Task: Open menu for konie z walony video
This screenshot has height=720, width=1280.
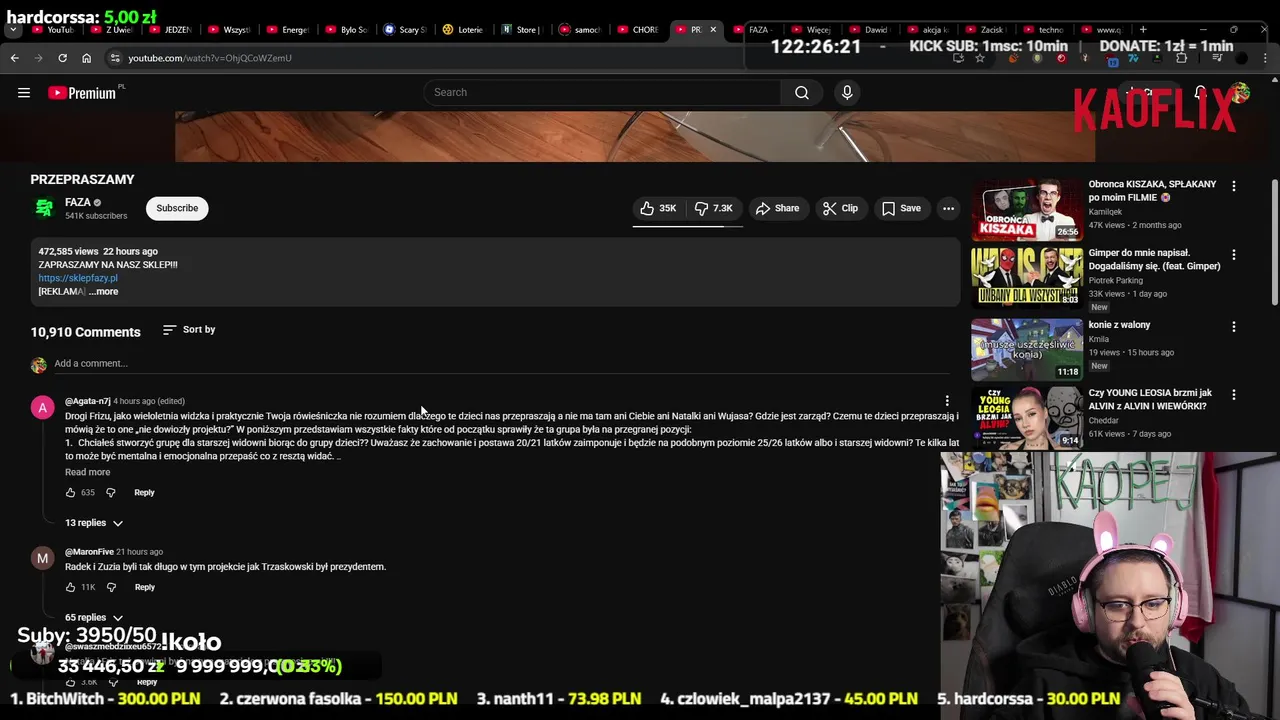Action: click(1233, 326)
